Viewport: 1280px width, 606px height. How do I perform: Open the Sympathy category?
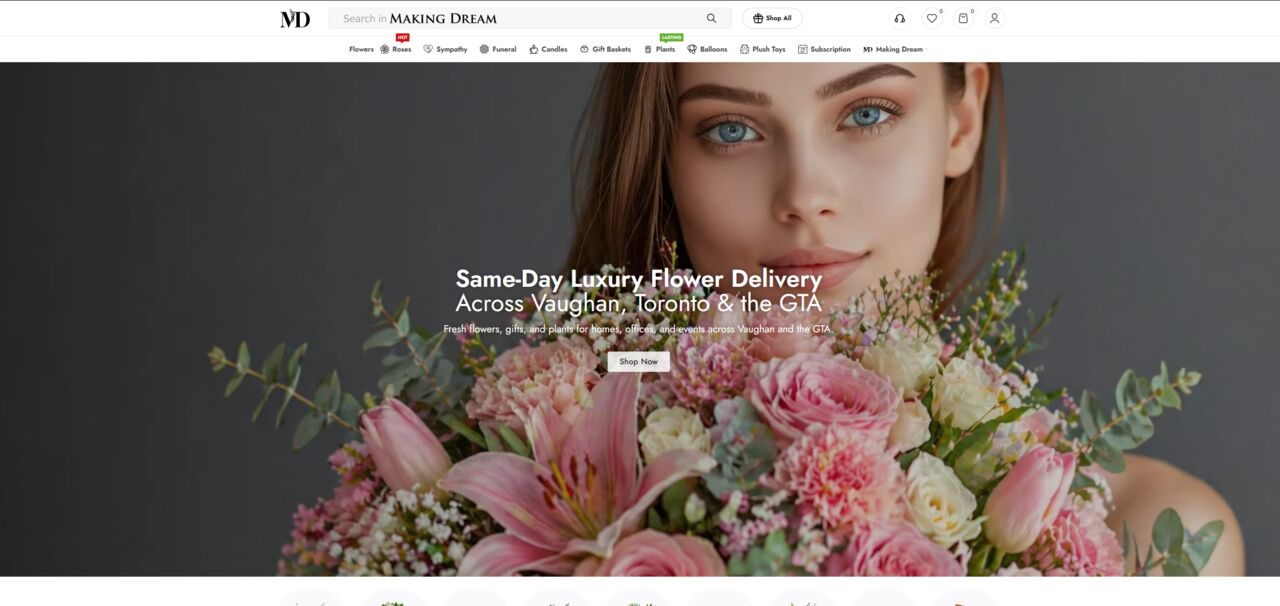pyautogui.click(x=445, y=49)
